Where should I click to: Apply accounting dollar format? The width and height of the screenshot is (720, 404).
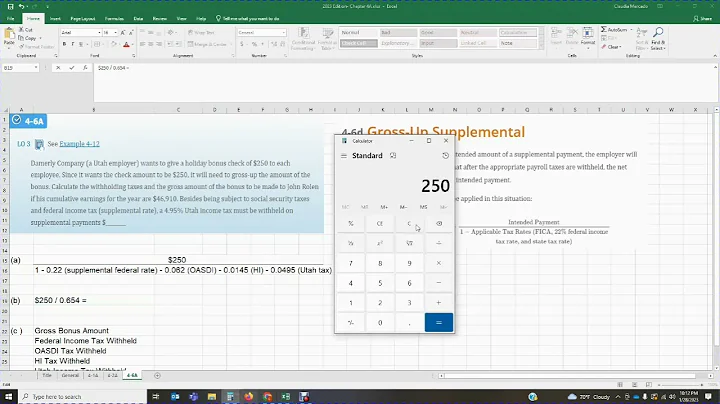pos(242,45)
